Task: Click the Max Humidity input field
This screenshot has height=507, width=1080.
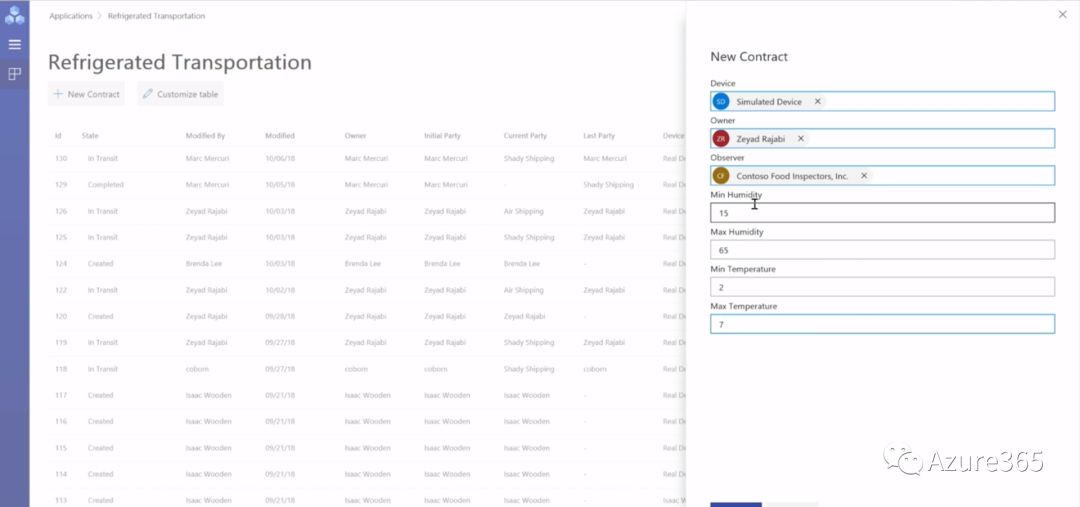Action: coord(882,250)
